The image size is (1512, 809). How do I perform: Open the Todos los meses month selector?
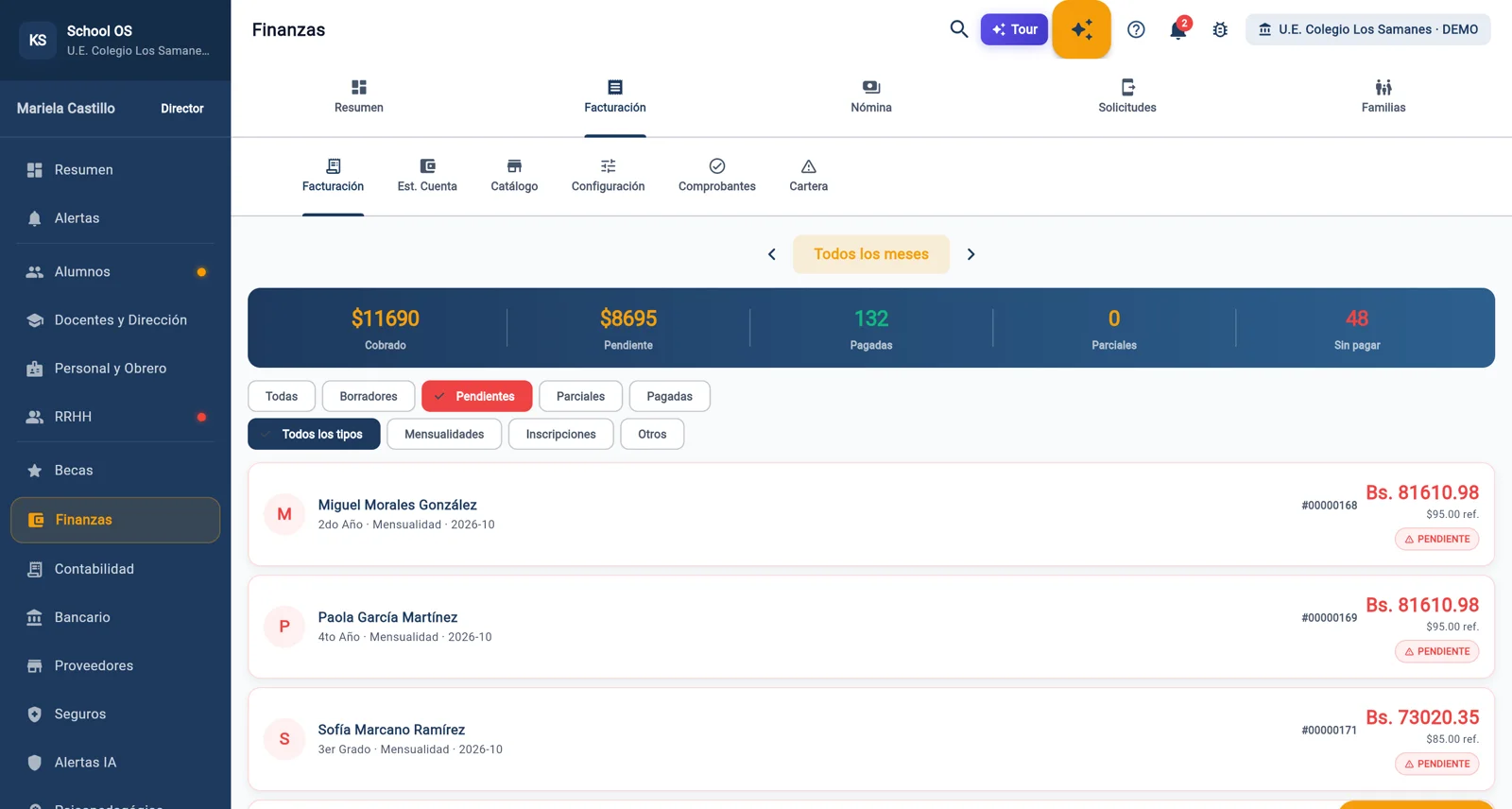click(871, 254)
